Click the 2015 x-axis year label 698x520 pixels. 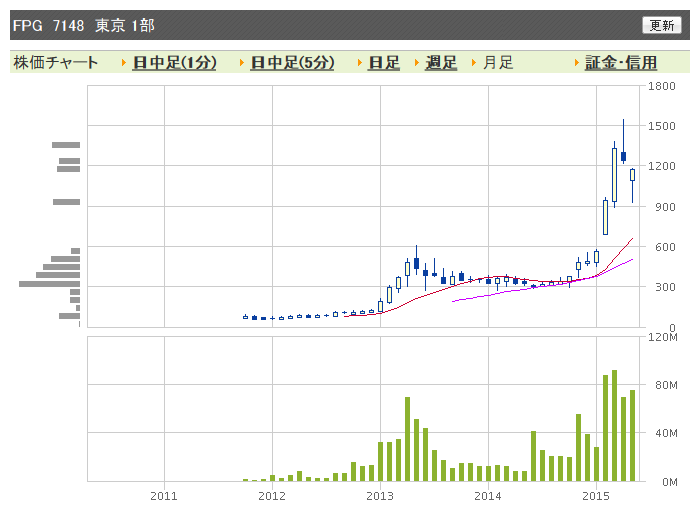pos(596,496)
